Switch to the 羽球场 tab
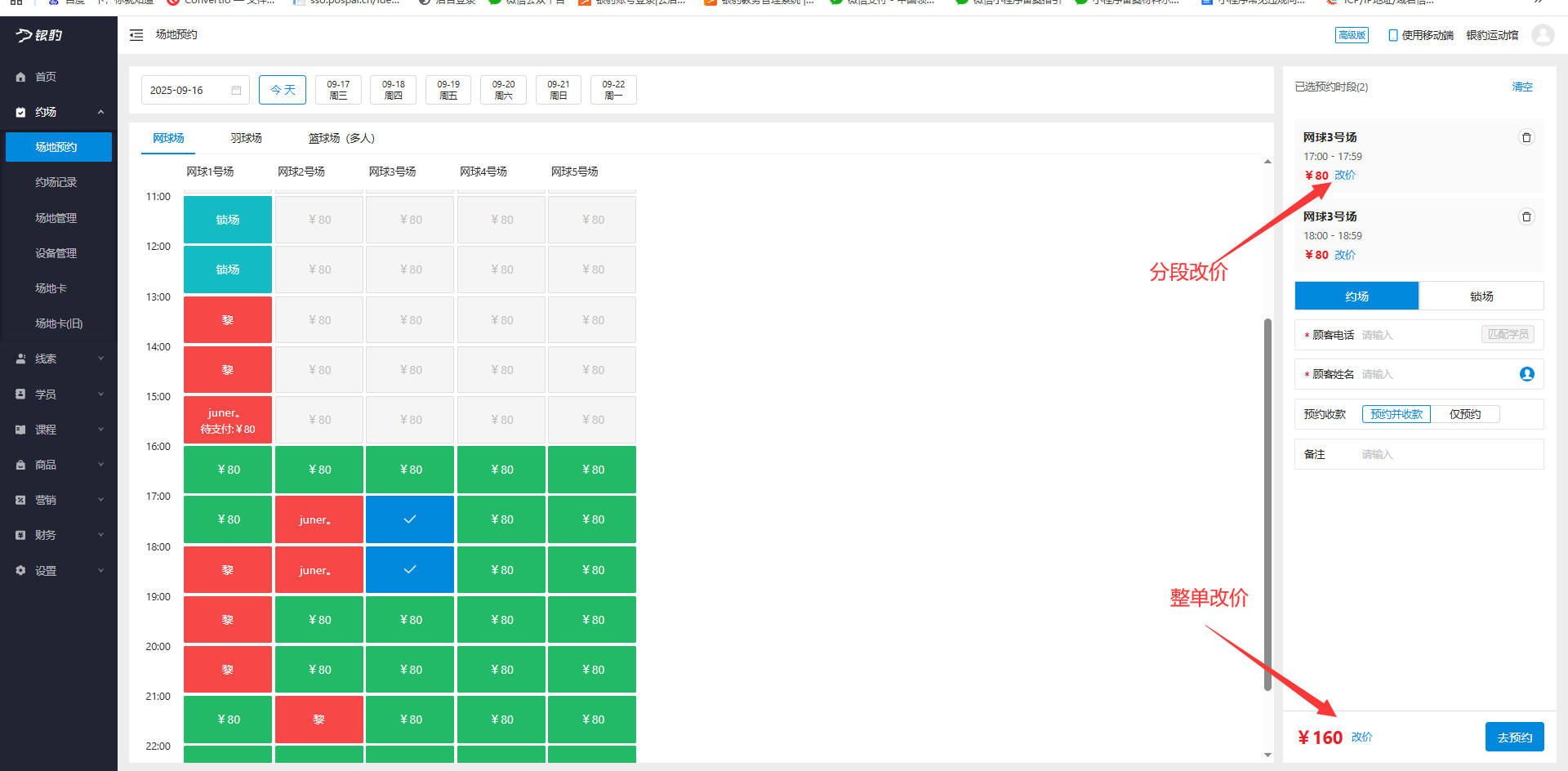The image size is (1568, 771). pyautogui.click(x=246, y=138)
